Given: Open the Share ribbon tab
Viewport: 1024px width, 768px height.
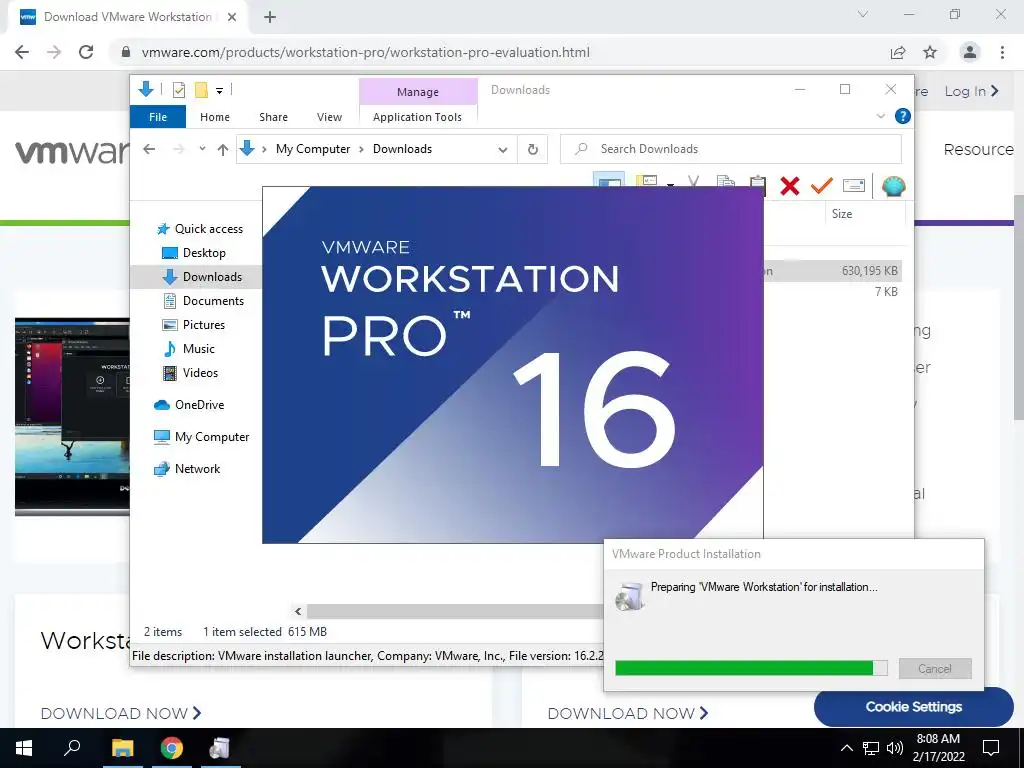Looking at the screenshot, I should click(x=273, y=117).
